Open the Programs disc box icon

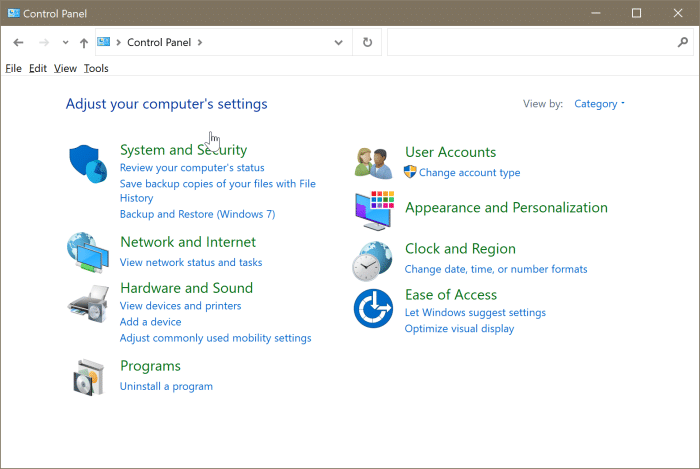point(89,378)
